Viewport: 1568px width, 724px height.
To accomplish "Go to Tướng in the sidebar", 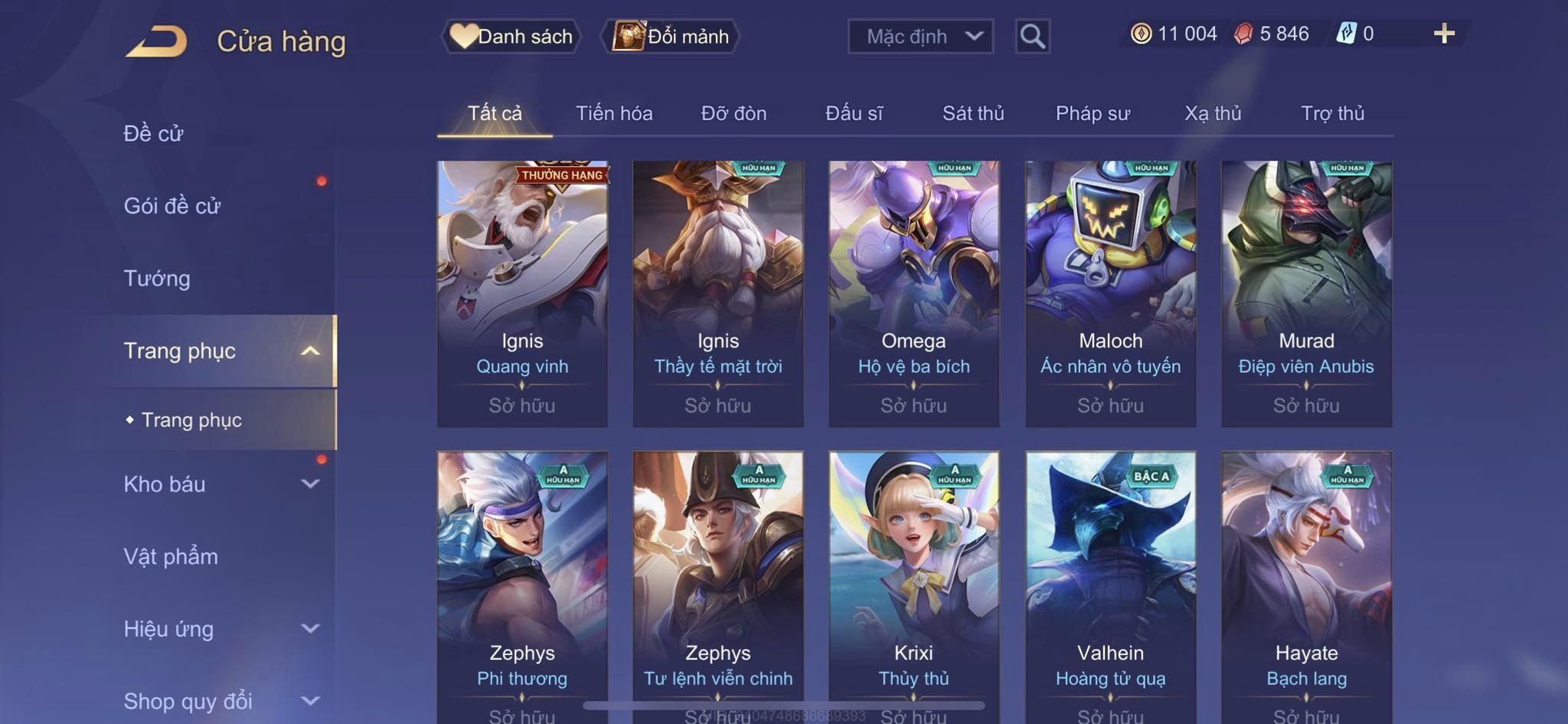I will (x=157, y=278).
